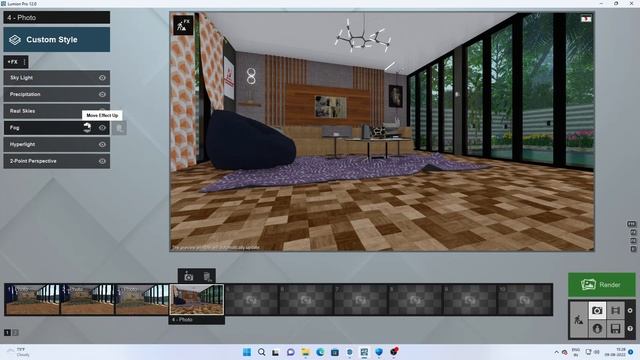640x360 pixels.
Task: Open Help question mark icon
Action: (630, 329)
